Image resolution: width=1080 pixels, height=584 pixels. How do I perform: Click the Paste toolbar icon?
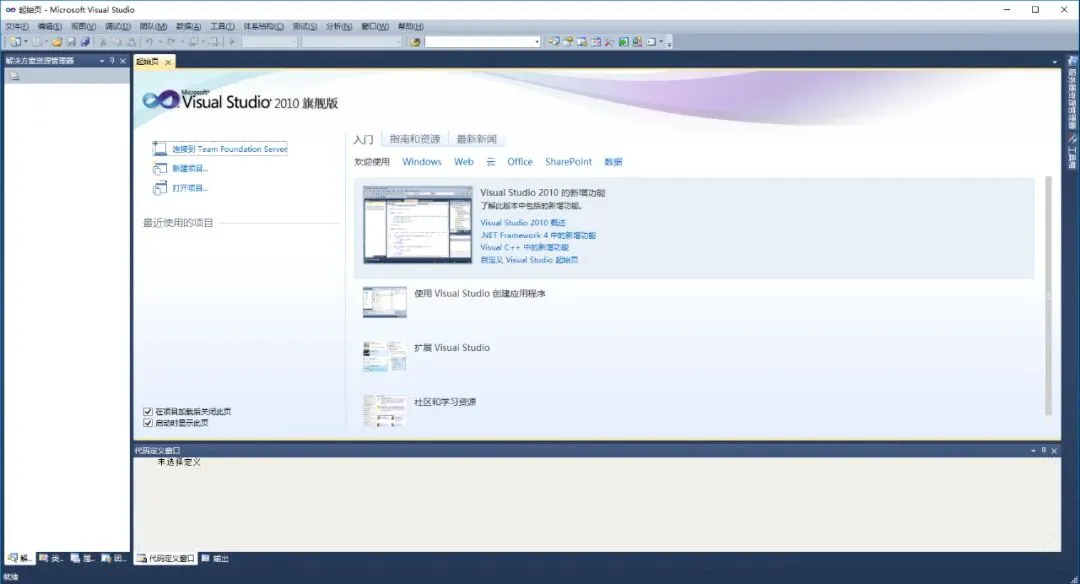pyautogui.click(x=131, y=41)
